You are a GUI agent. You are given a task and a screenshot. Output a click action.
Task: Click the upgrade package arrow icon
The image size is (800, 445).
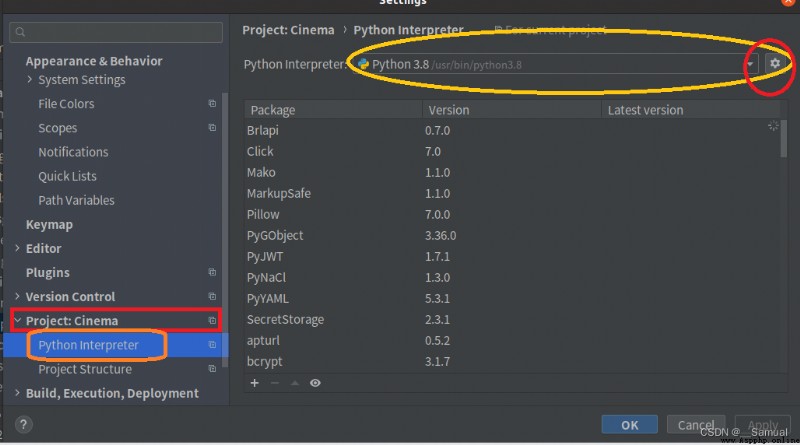pos(295,383)
